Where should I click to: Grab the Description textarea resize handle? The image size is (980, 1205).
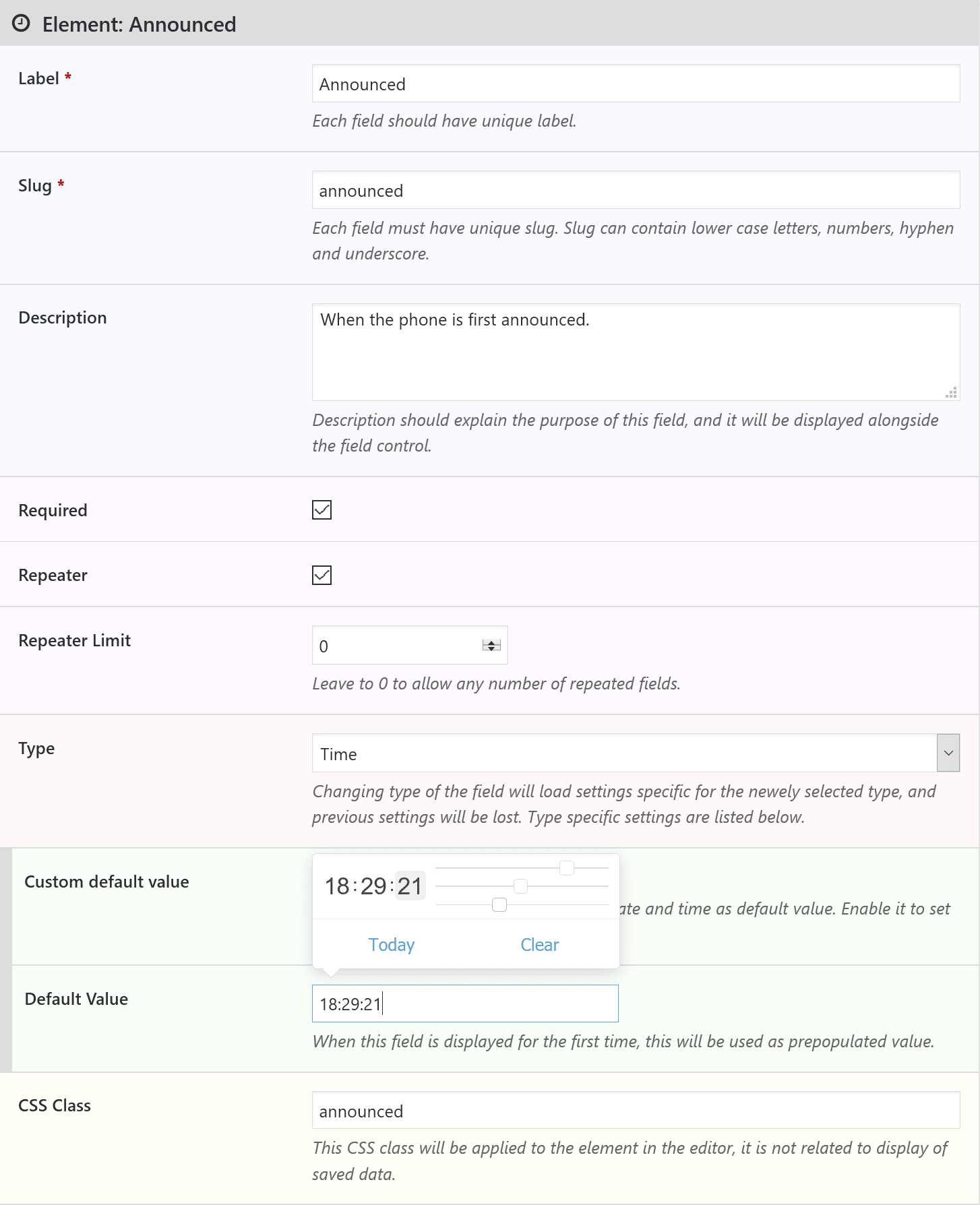[951, 392]
